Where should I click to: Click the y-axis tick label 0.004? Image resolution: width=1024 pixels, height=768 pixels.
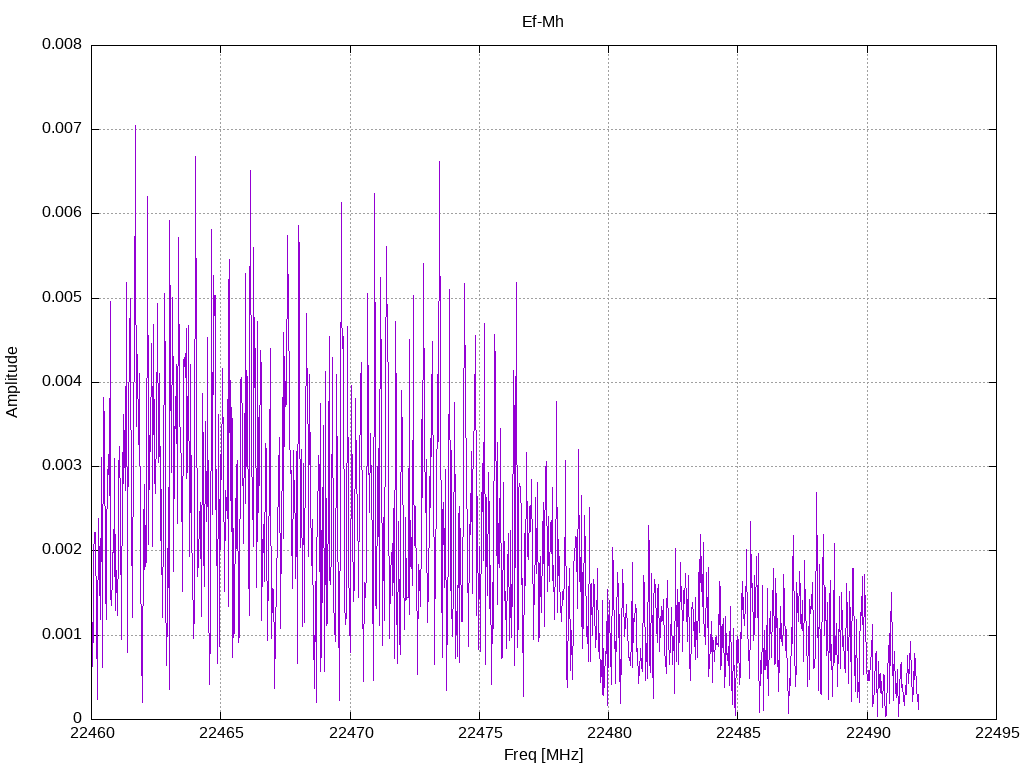click(x=62, y=381)
